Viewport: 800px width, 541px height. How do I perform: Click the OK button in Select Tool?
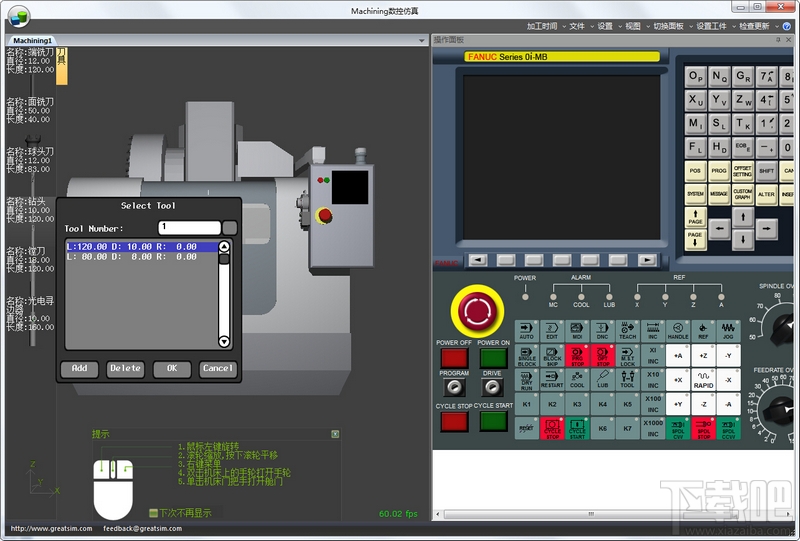pyautogui.click(x=172, y=368)
